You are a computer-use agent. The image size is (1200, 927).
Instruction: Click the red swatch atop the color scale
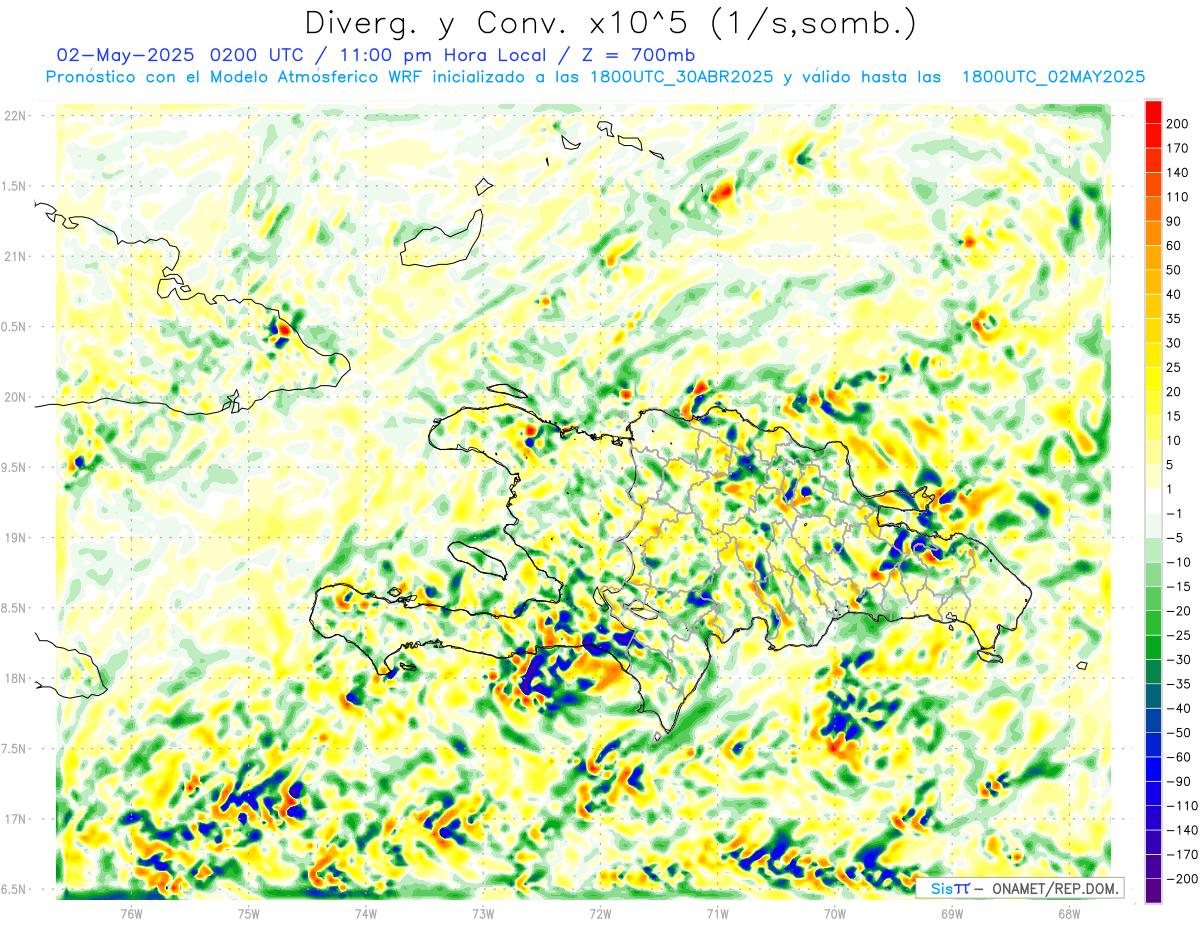coord(1153,112)
